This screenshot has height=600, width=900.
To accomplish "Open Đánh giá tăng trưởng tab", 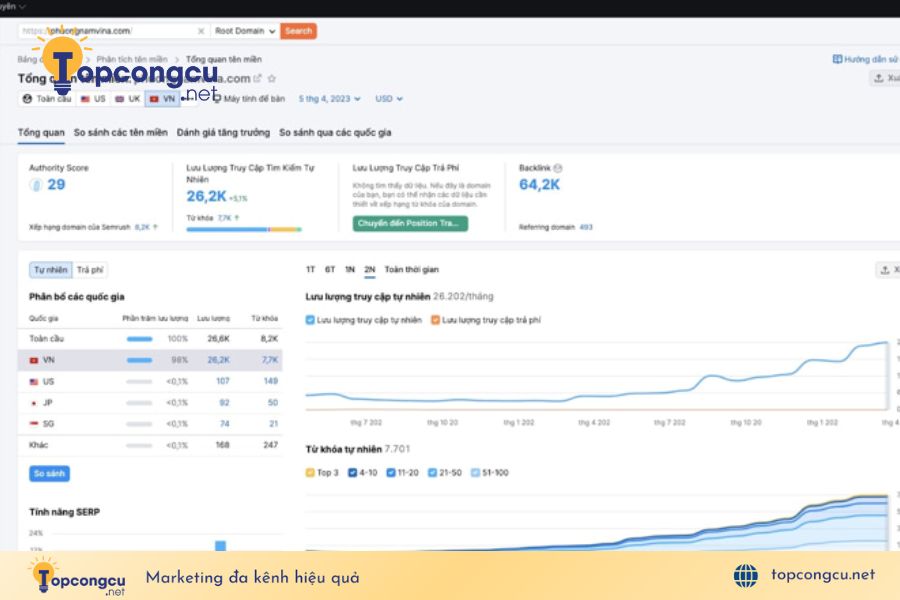I will (223, 133).
